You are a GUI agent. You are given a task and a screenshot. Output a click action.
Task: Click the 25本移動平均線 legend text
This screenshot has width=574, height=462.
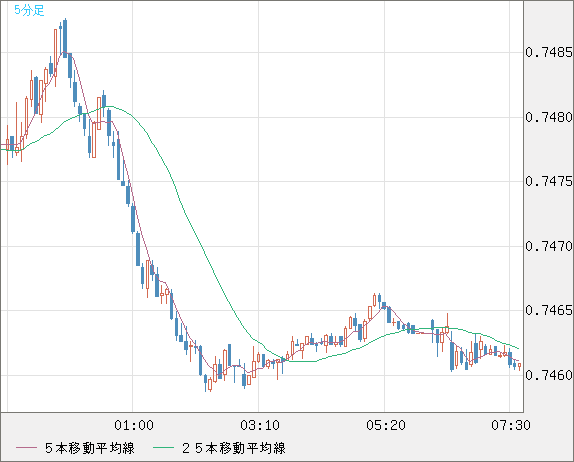(x=234, y=448)
